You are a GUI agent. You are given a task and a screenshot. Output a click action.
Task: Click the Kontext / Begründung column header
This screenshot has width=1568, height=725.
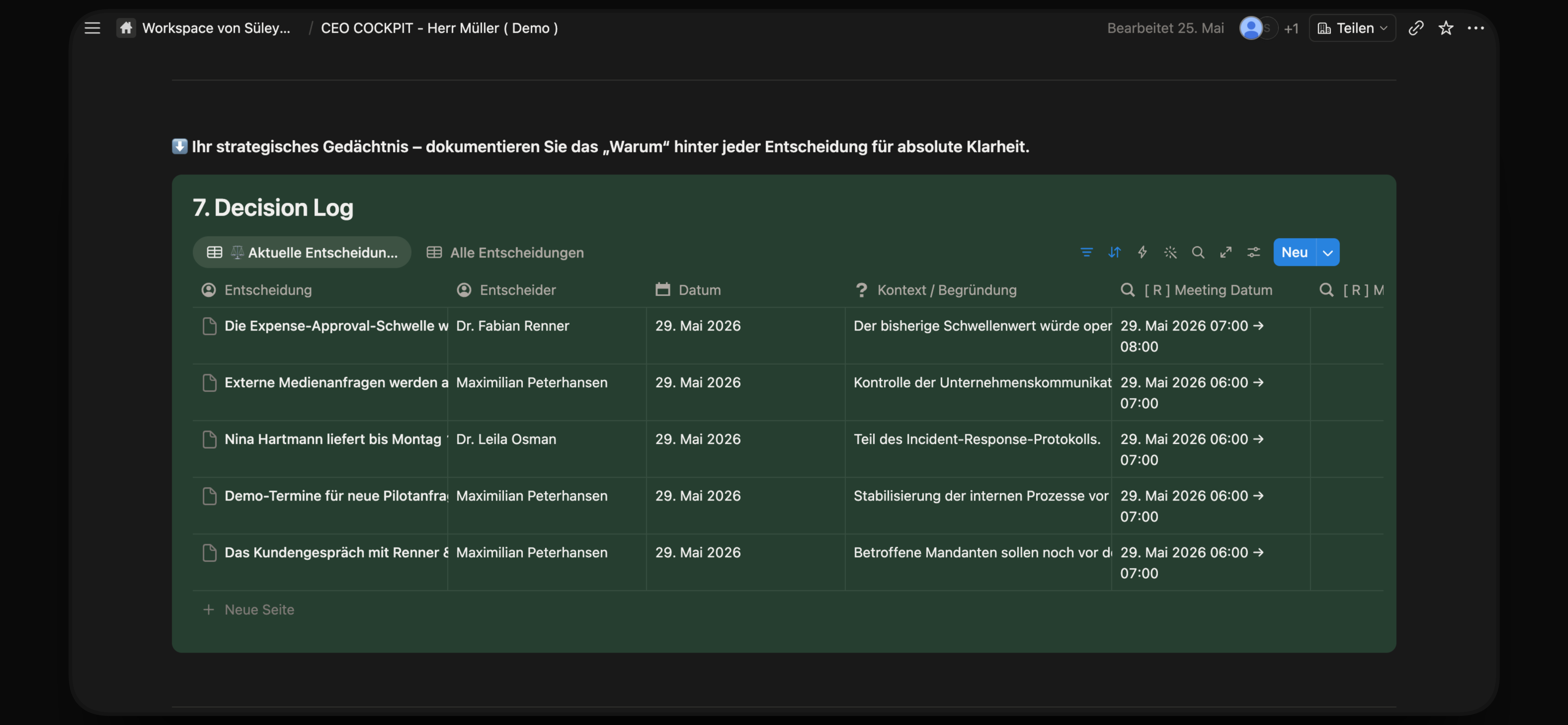tap(978, 290)
